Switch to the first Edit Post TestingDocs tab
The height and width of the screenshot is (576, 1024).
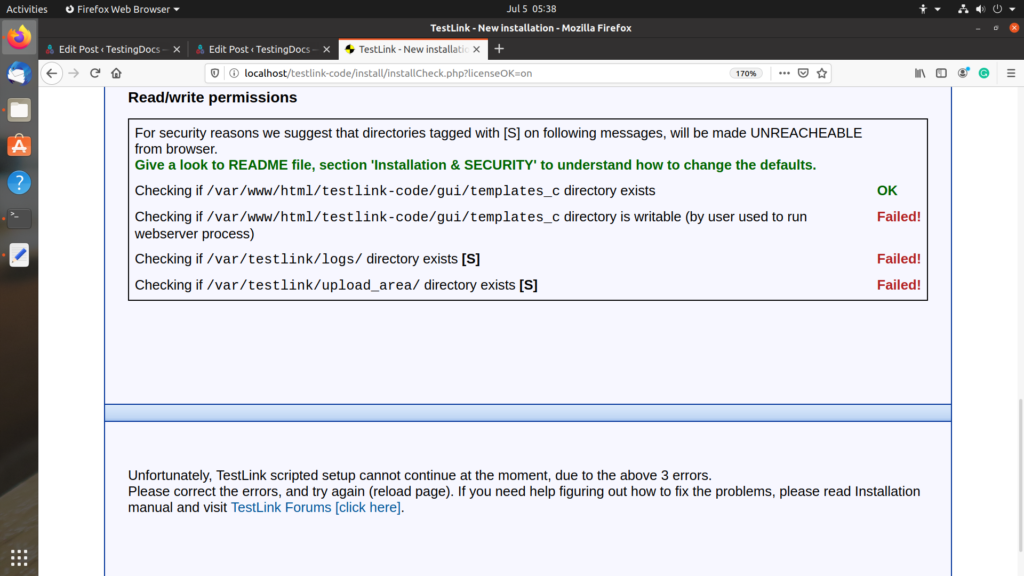[x=110, y=48]
